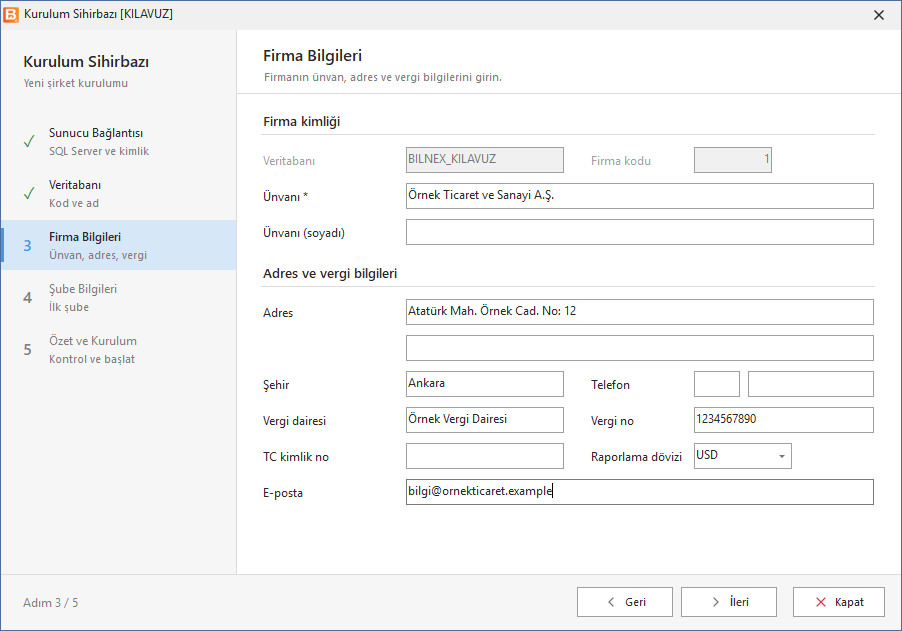Click the Bilnex app icon in title bar
Viewport: 902px width, 631px height.
coord(11,14)
